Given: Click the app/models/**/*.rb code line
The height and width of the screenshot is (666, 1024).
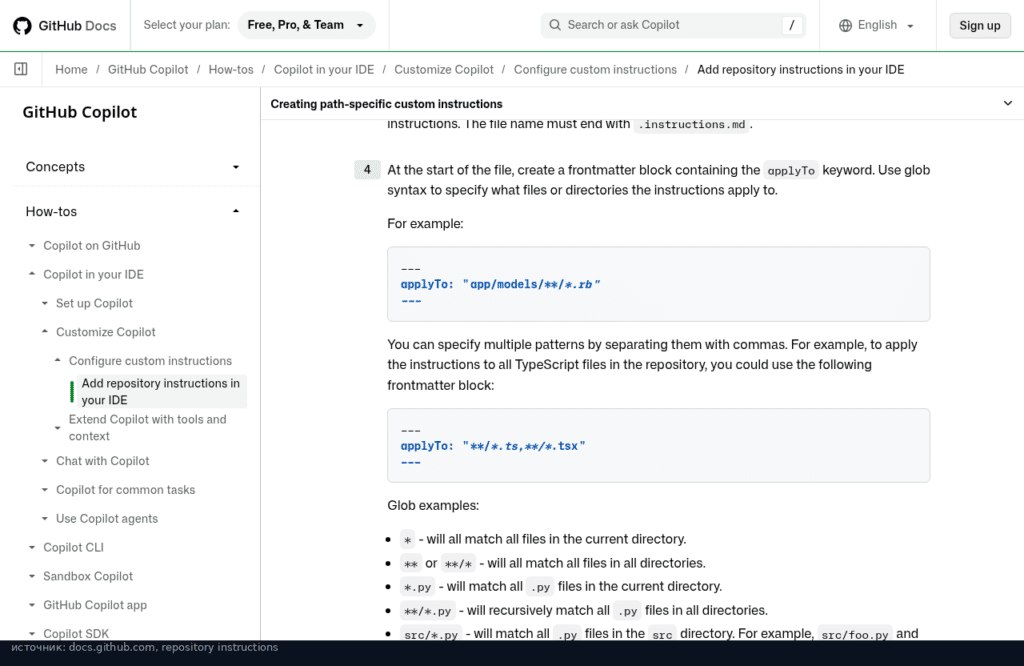Looking at the screenshot, I should [x=500, y=284].
